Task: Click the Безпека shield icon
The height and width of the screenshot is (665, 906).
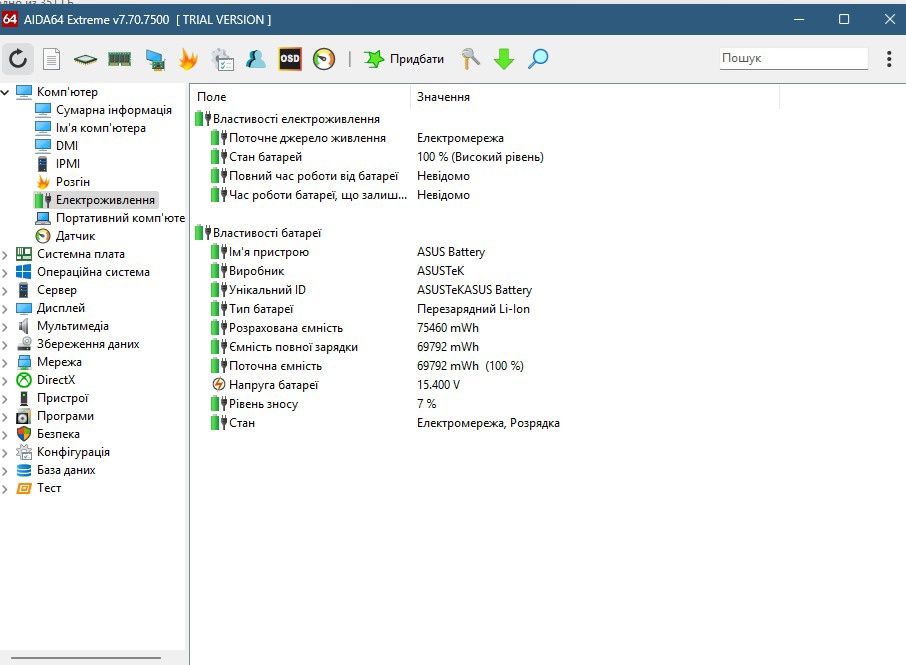Action: pos(24,434)
